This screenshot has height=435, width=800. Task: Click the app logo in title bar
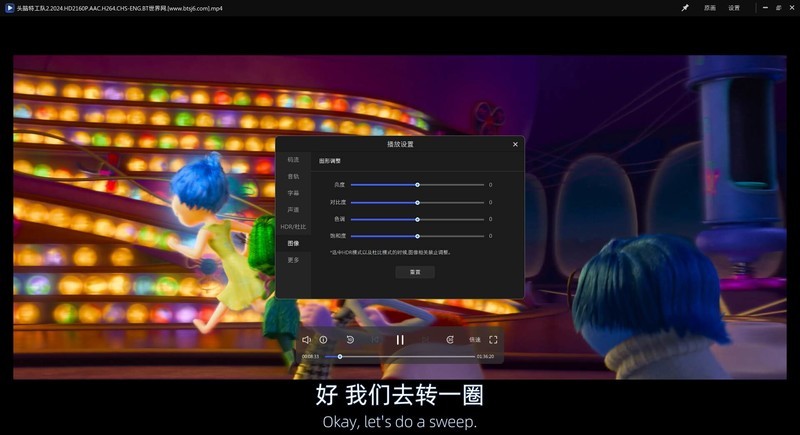pyautogui.click(x=9, y=8)
